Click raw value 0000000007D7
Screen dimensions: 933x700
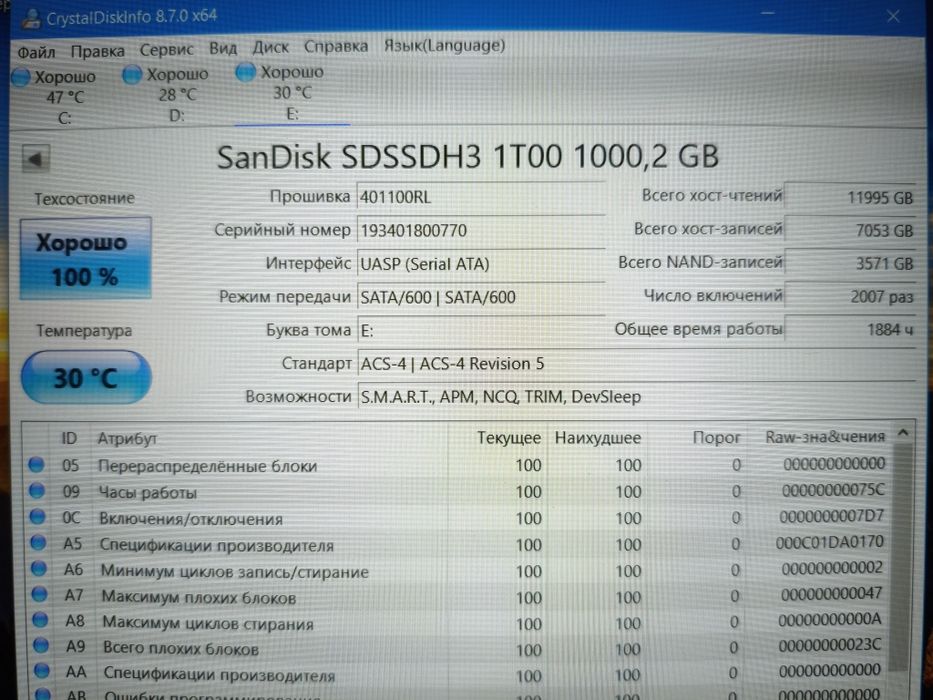coord(832,516)
